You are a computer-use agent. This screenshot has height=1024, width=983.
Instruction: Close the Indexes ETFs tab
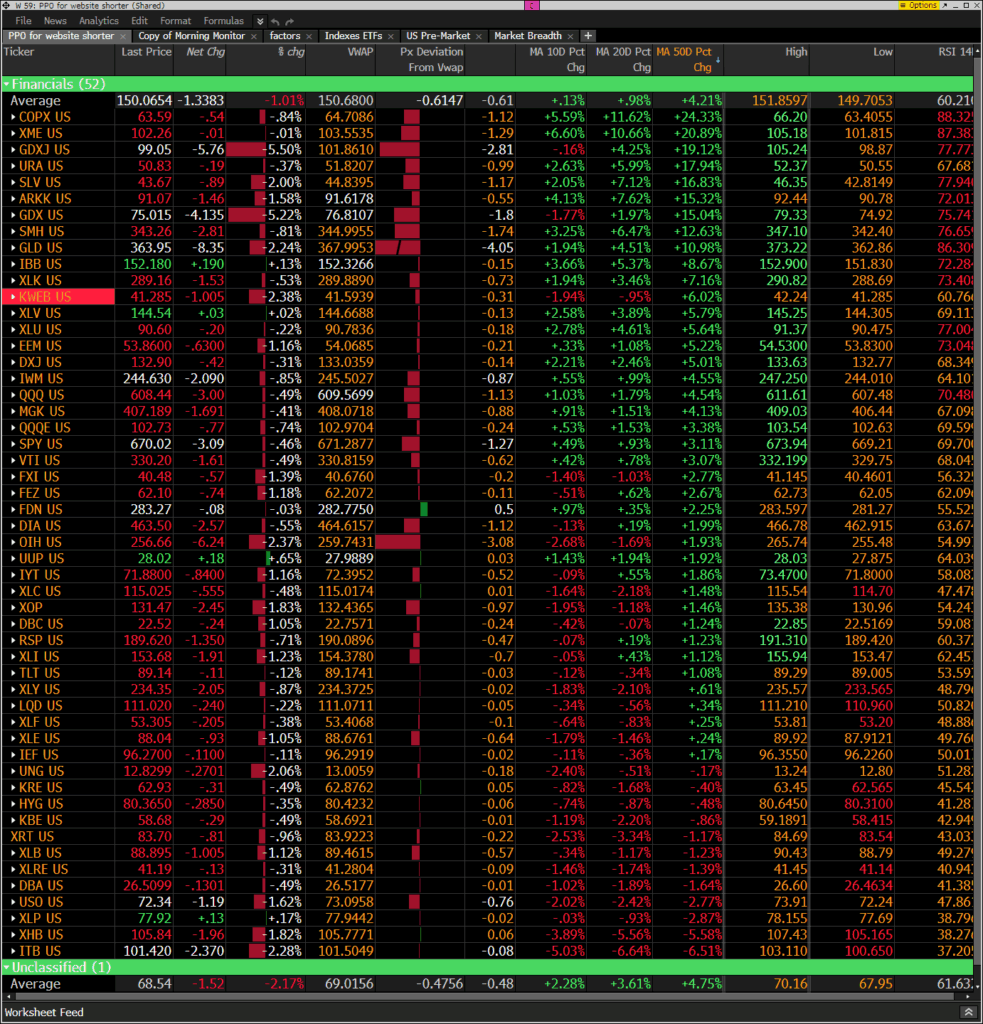tap(390, 36)
